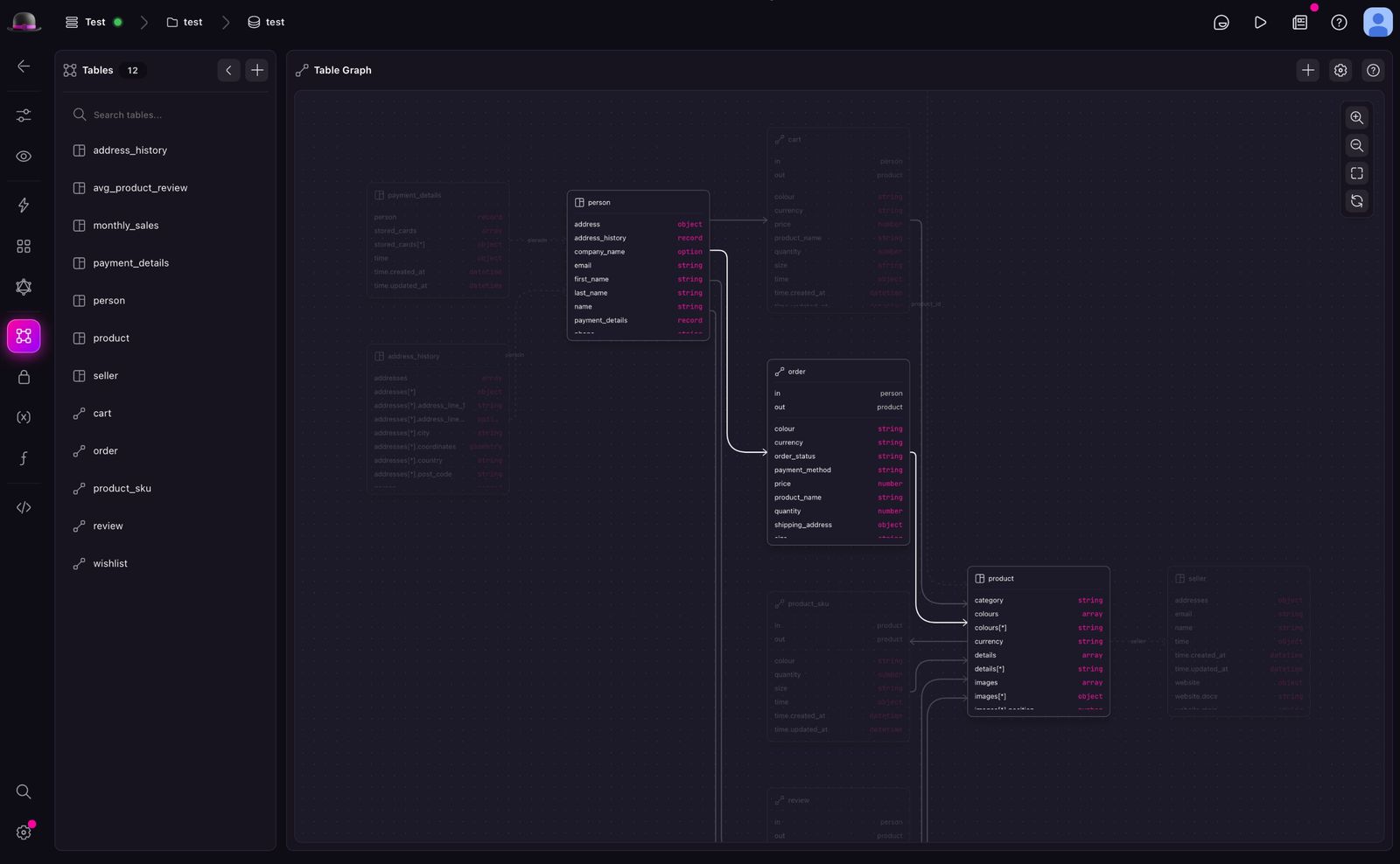Select the Test connection in the breadcrumb

tap(94, 22)
